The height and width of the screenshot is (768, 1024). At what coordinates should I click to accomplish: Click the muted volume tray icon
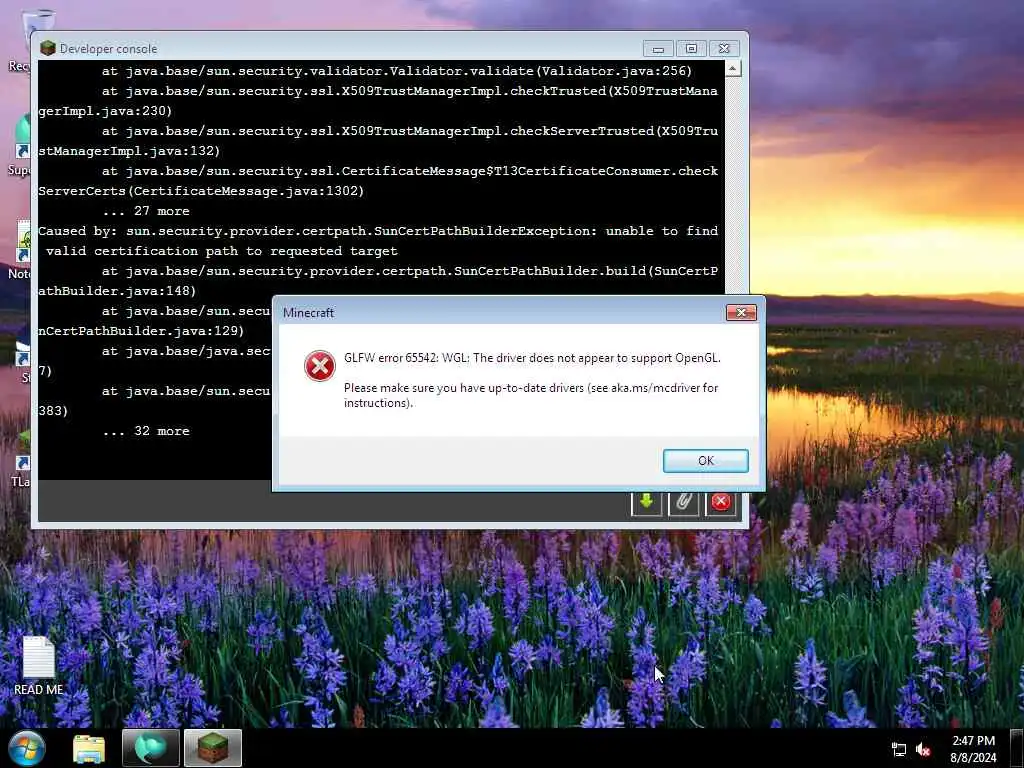click(x=923, y=750)
